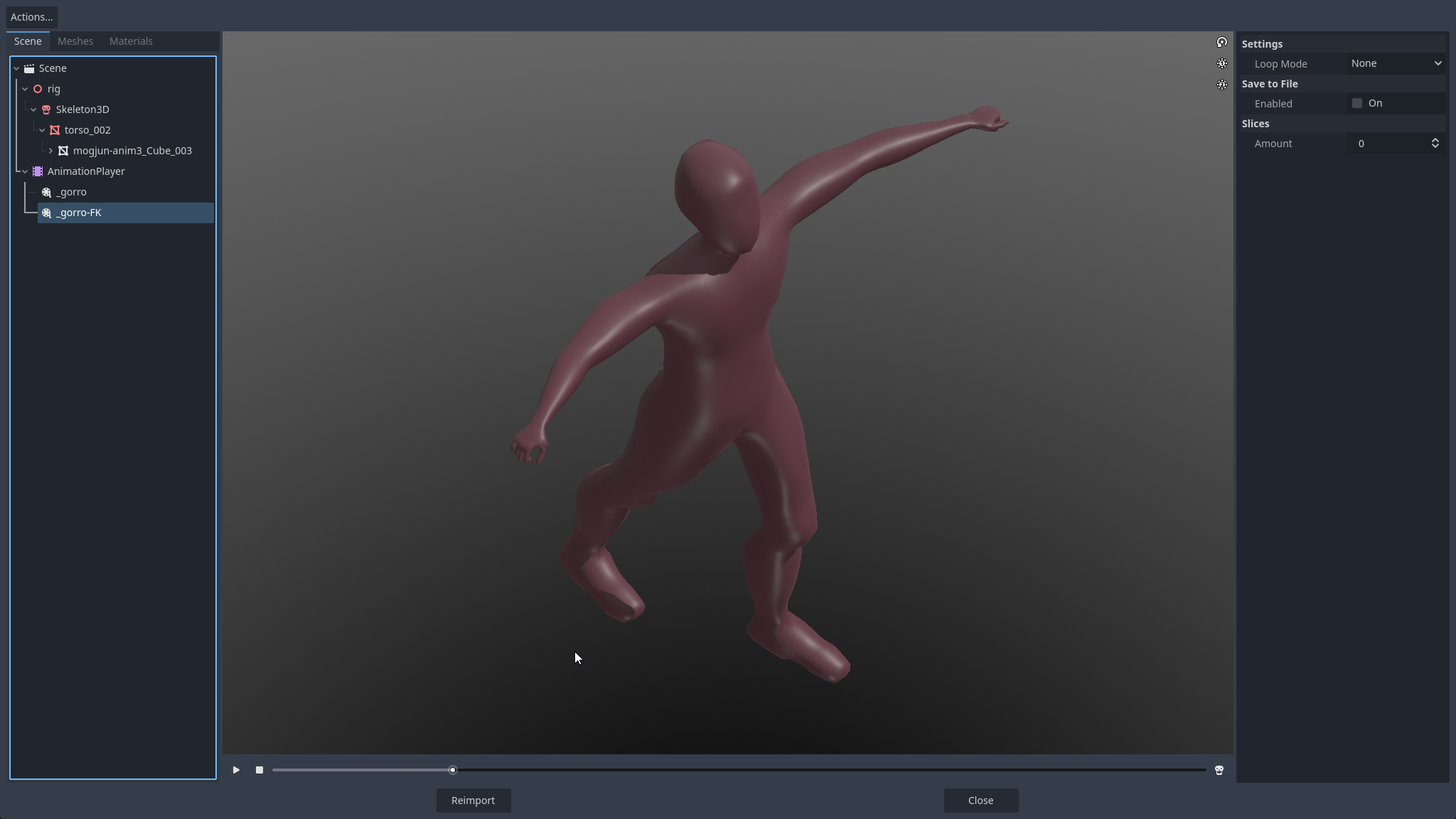
Task: Open the Loop Mode dropdown
Action: [x=1396, y=64]
